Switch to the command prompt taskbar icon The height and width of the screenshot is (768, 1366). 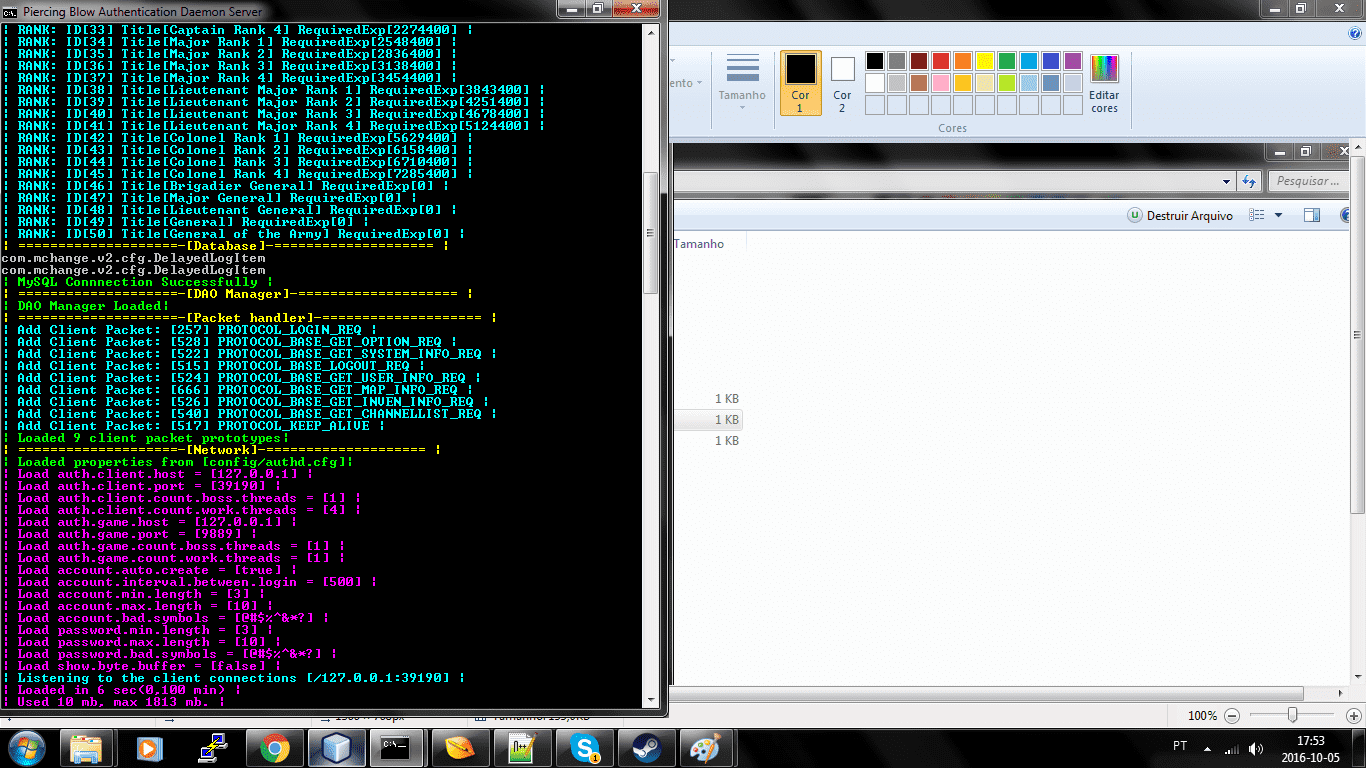398,748
